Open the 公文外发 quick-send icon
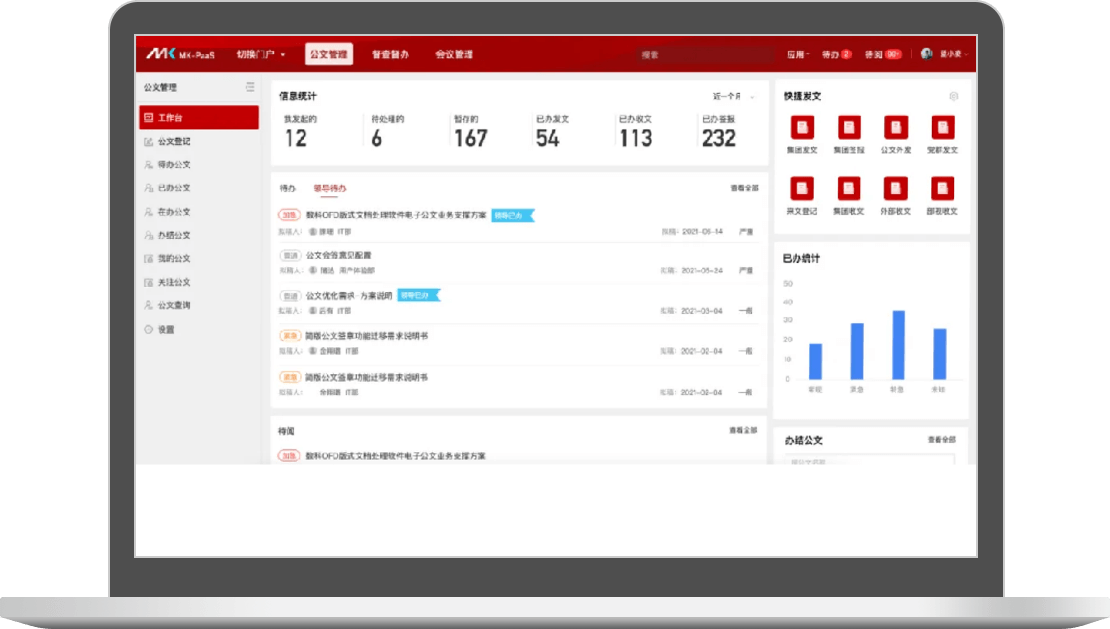The image size is (1110, 629). coord(895,128)
